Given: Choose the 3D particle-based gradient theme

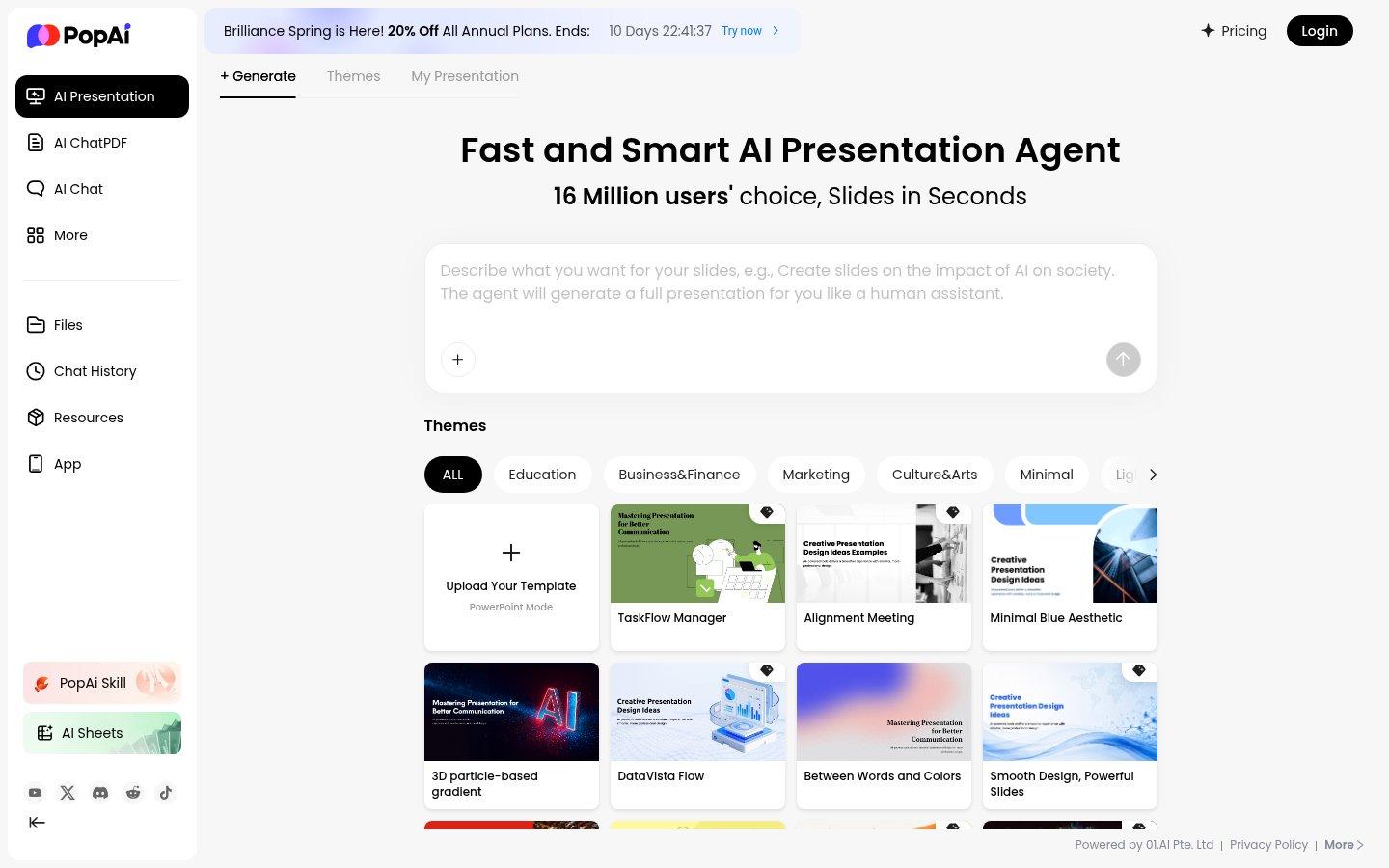Looking at the screenshot, I should 511,735.
